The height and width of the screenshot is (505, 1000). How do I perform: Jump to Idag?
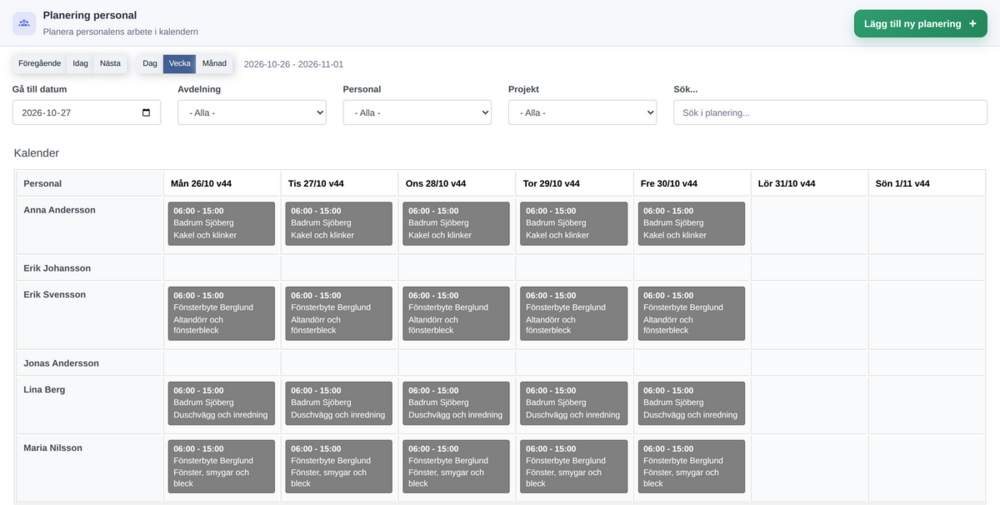tap(80, 64)
